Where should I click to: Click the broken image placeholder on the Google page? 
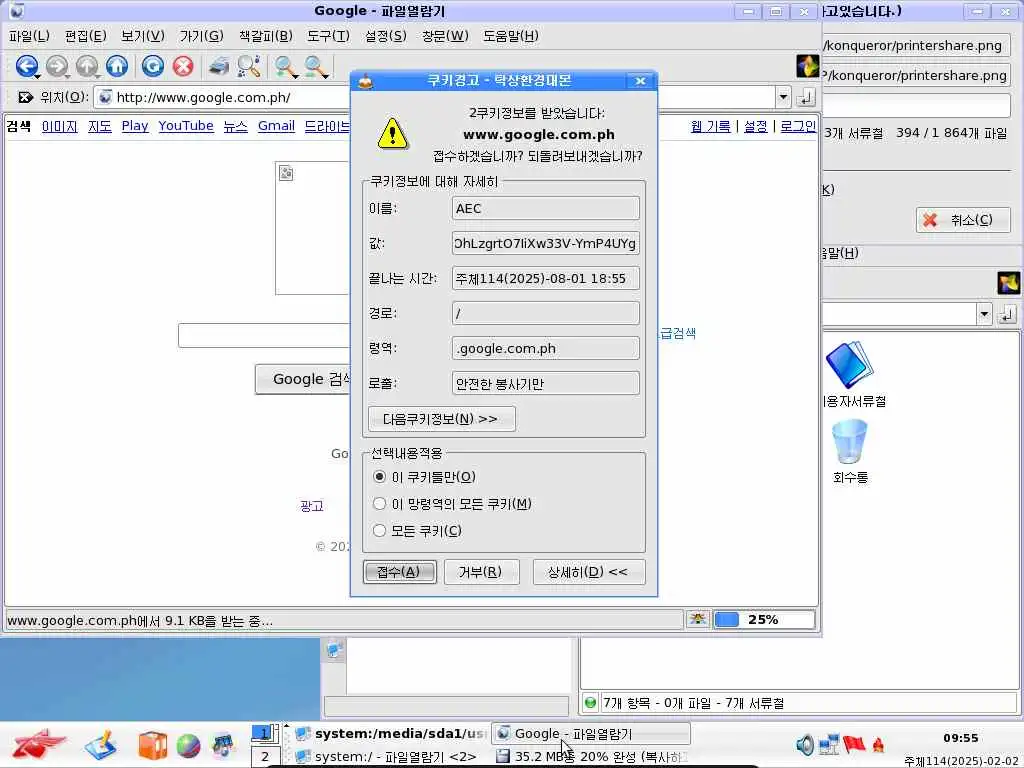tap(286, 173)
